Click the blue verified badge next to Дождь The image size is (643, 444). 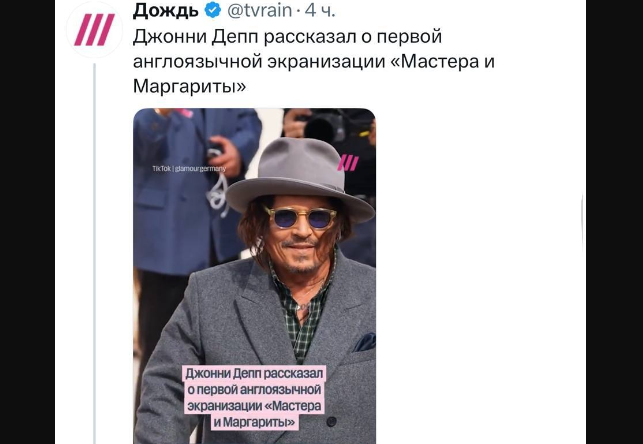coord(213,10)
